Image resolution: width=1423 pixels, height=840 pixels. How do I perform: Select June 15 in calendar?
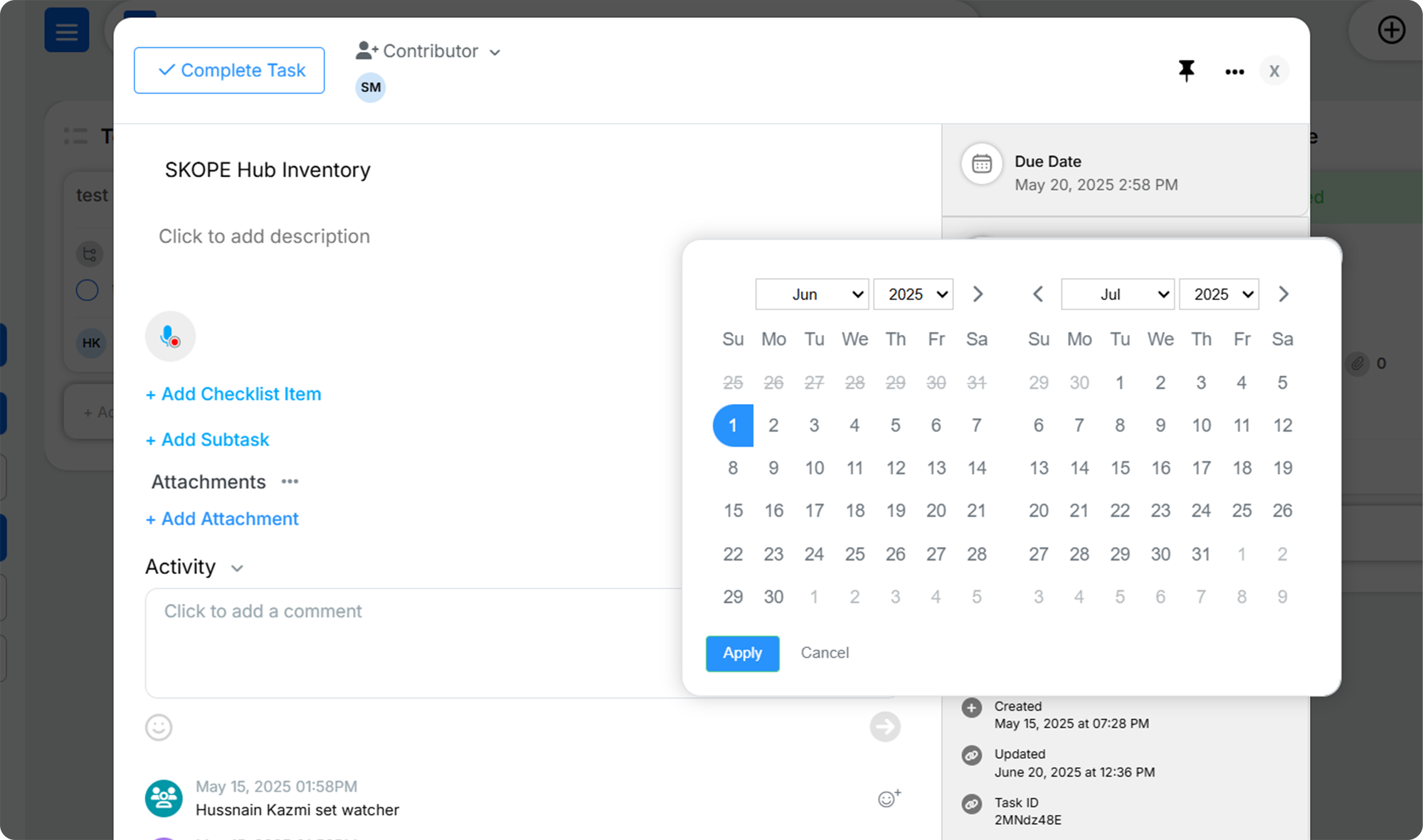[733, 511]
